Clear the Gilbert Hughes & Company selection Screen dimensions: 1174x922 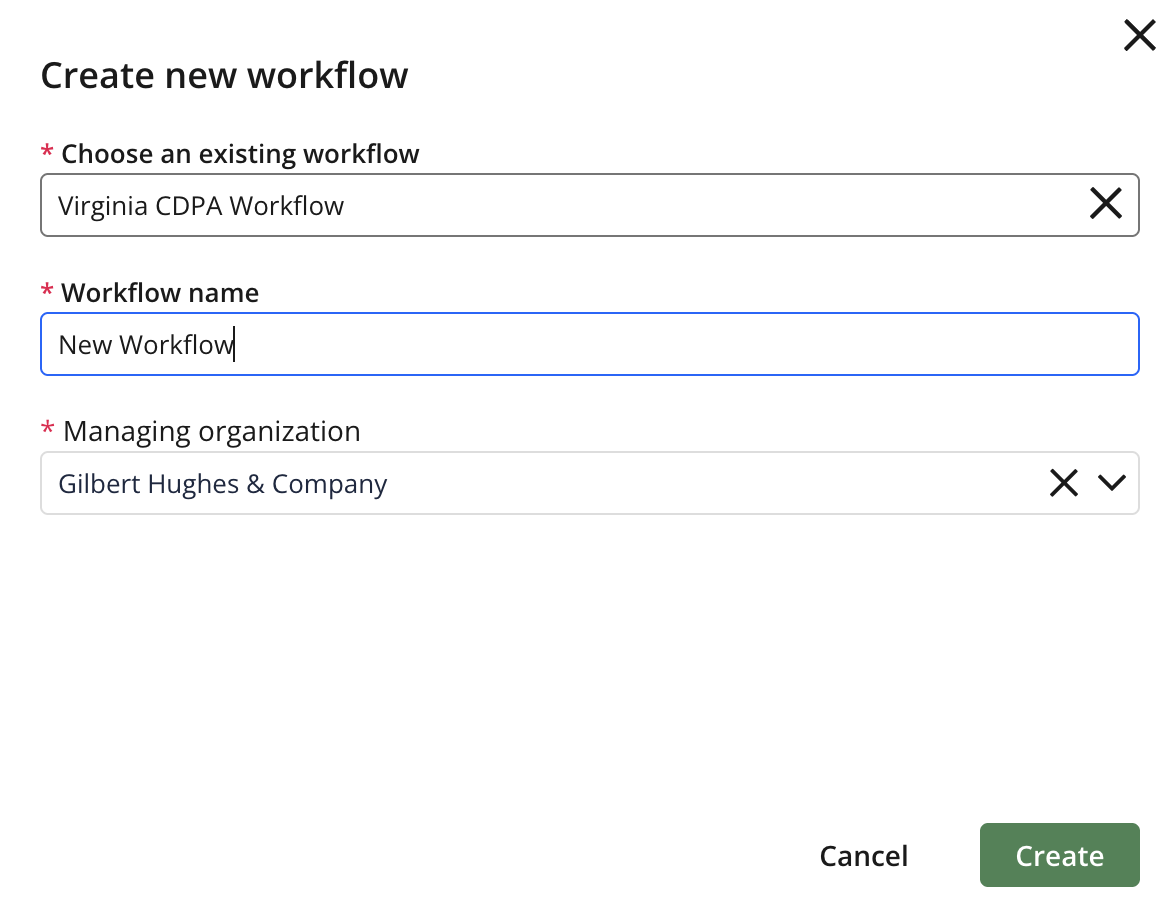tap(1063, 483)
